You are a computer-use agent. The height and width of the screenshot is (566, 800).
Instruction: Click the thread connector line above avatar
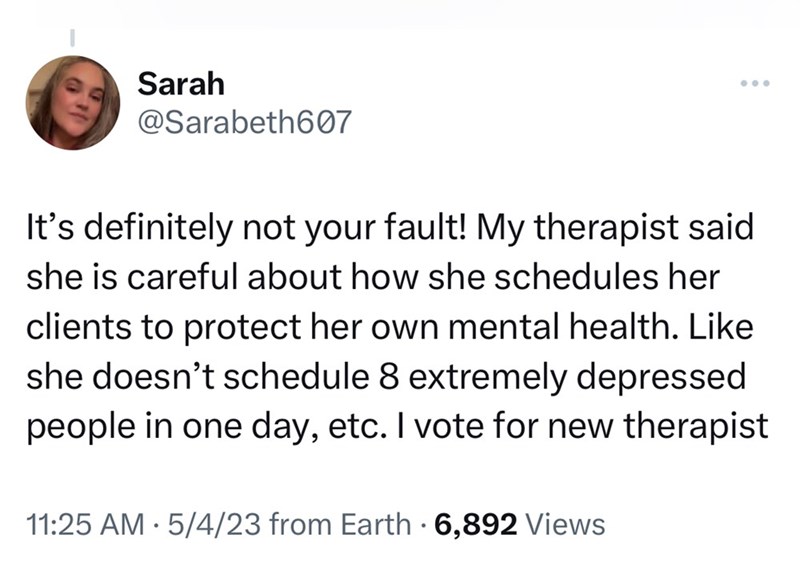coord(72,36)
